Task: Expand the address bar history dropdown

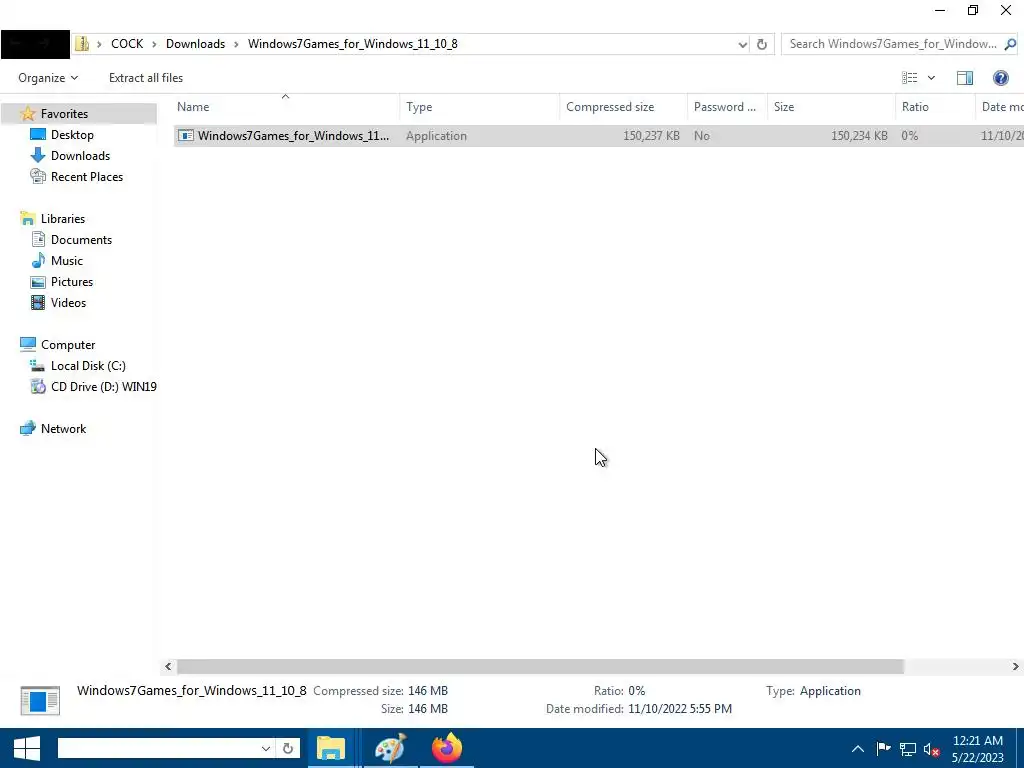Action: coord(743,44)
